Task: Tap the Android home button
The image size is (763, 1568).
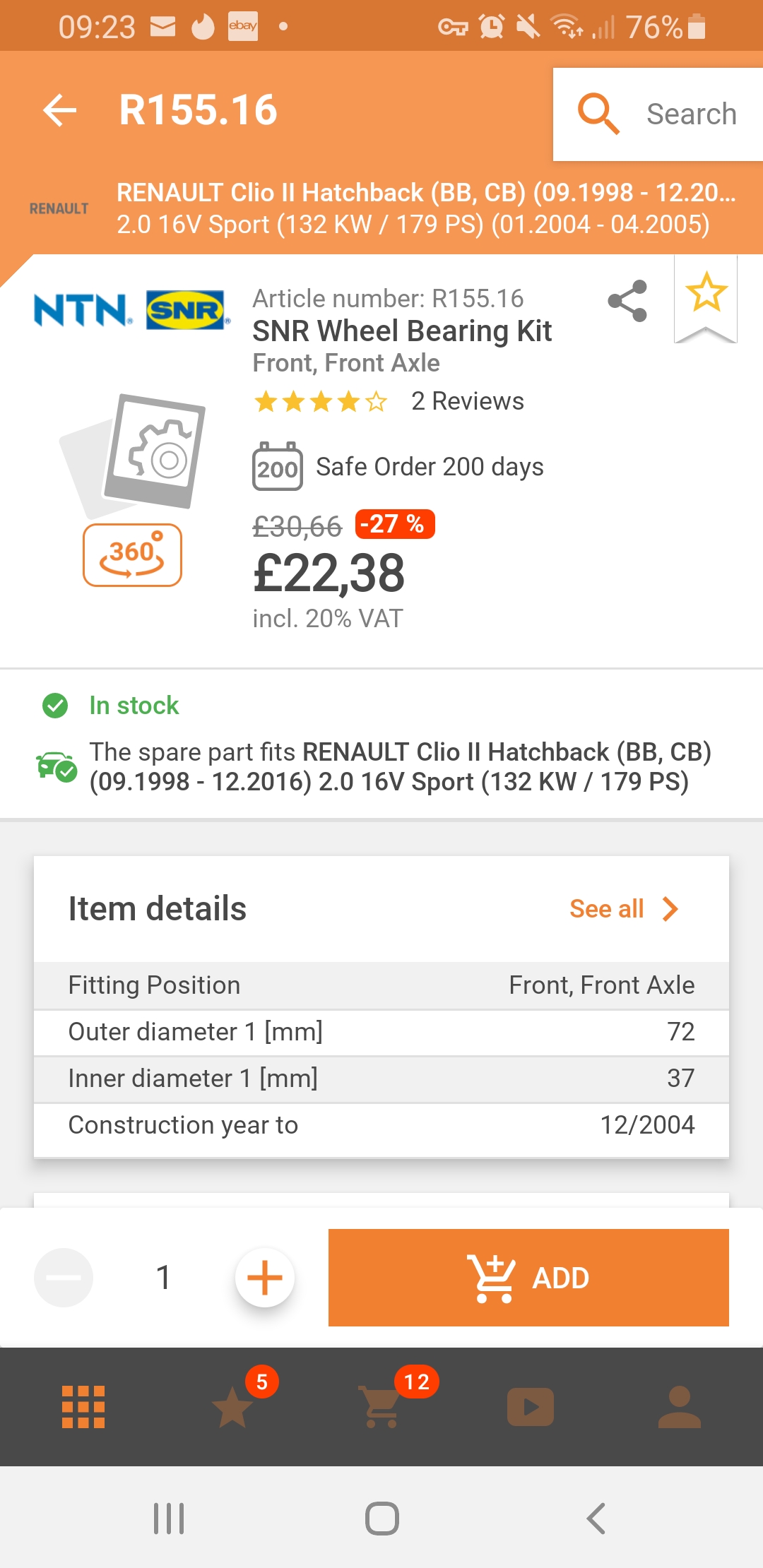Action: (x=382, y=1519)
